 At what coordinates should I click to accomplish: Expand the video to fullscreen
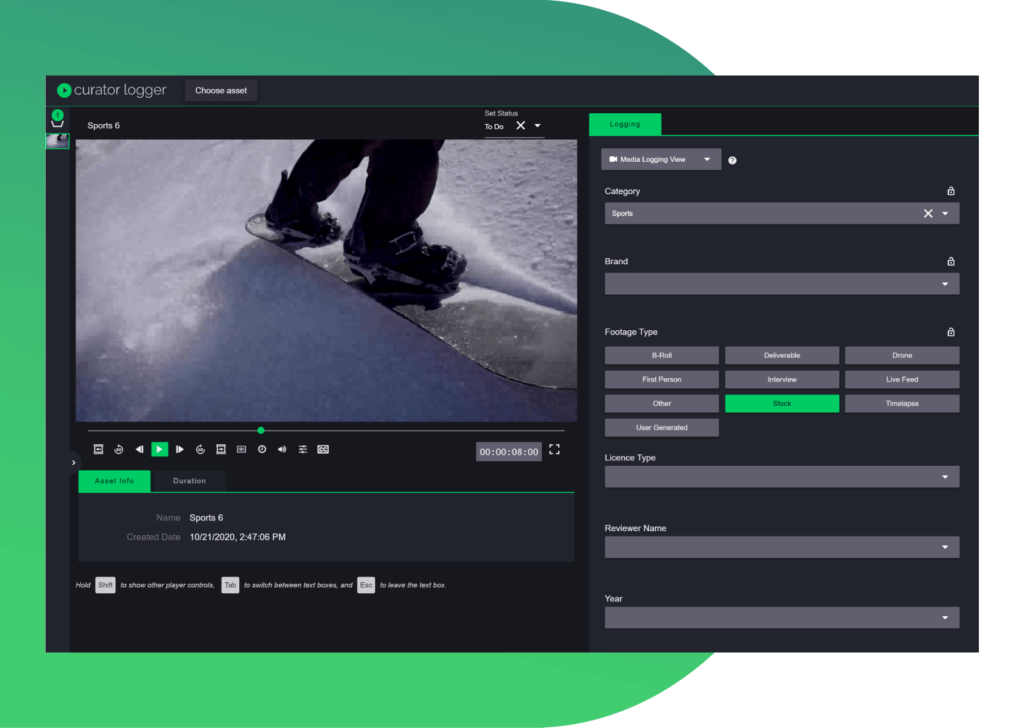[x=554, y=450]
